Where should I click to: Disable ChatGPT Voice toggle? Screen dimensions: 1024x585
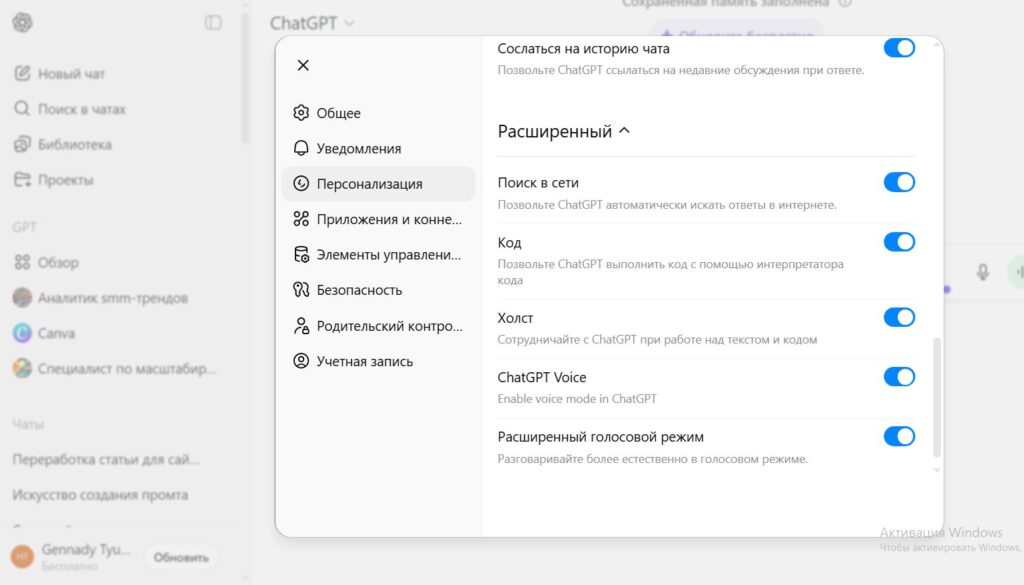[899, 377]
